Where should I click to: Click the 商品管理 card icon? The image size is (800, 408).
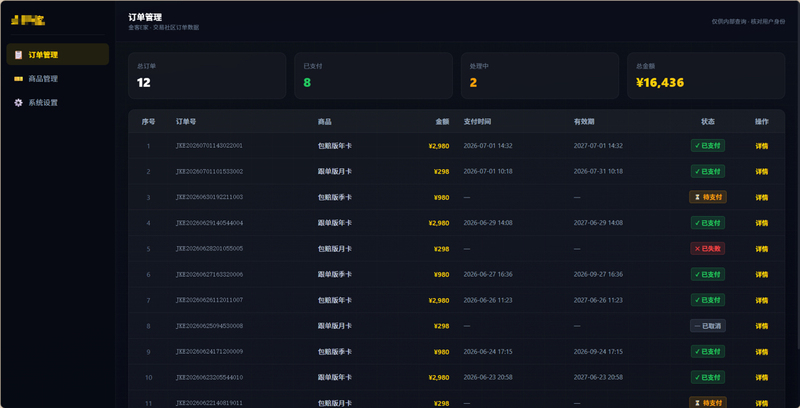tap(18, 79)
